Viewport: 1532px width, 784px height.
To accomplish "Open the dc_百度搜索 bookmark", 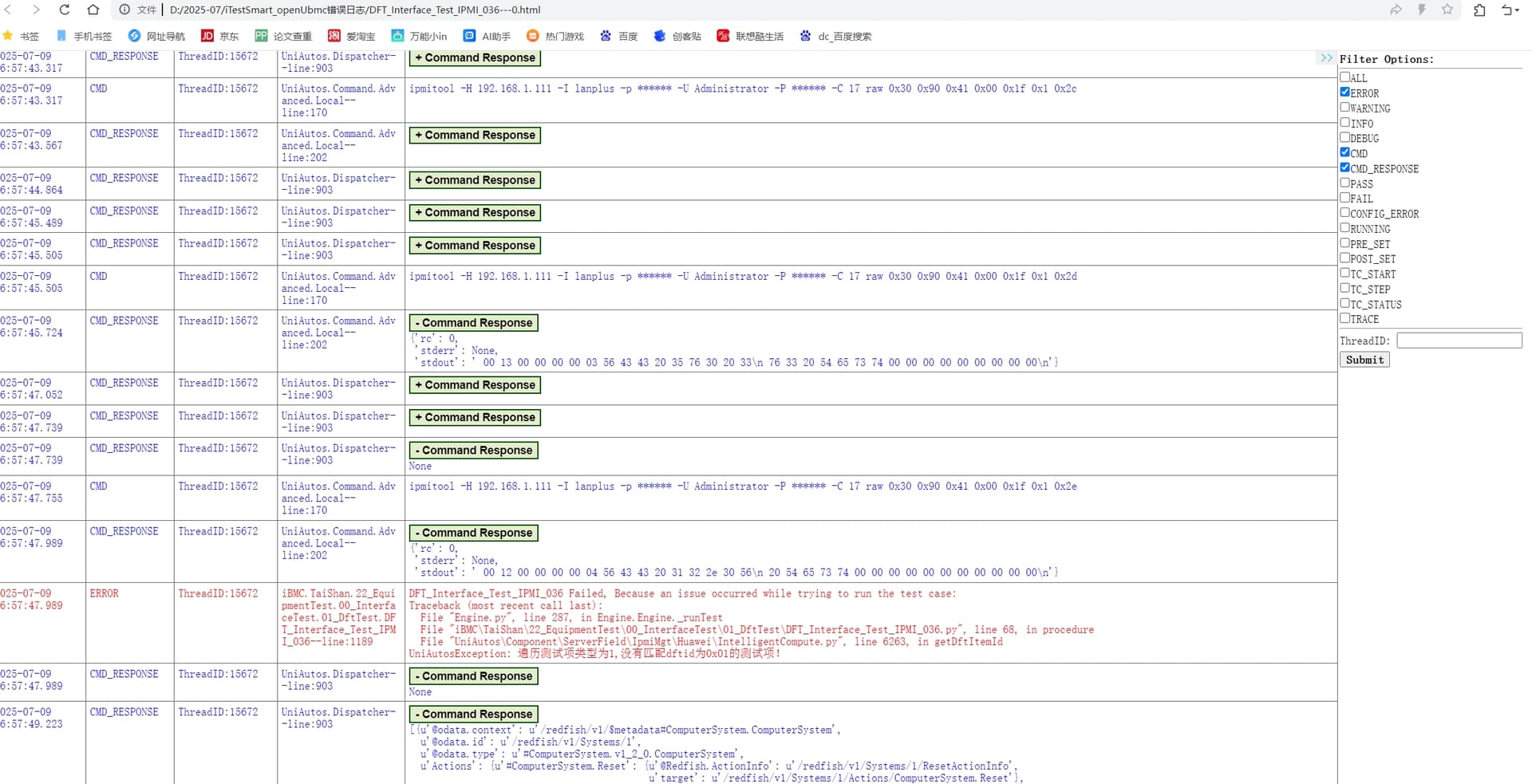I will point(835,36).
